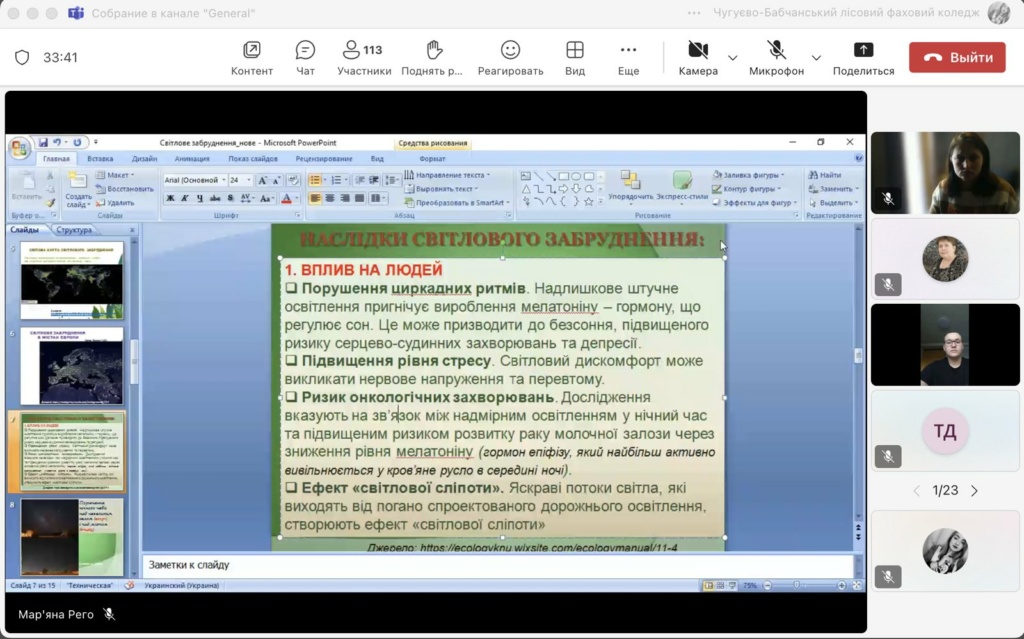1024x639 pixels.
Task: Turn on the camera
Action: point(698,51)
